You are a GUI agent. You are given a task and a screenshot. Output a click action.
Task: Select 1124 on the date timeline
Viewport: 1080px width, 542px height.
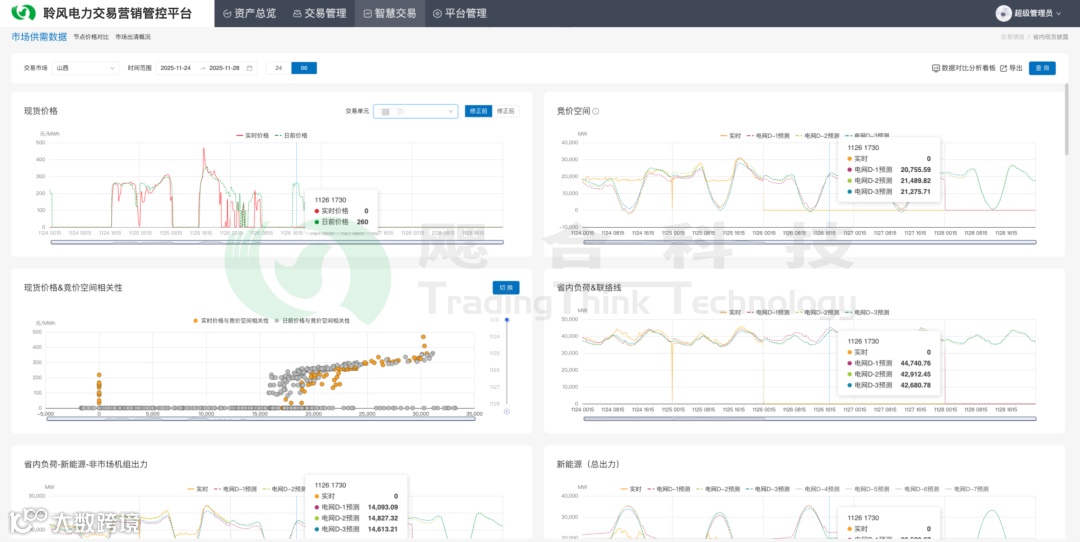coord(495,337)
